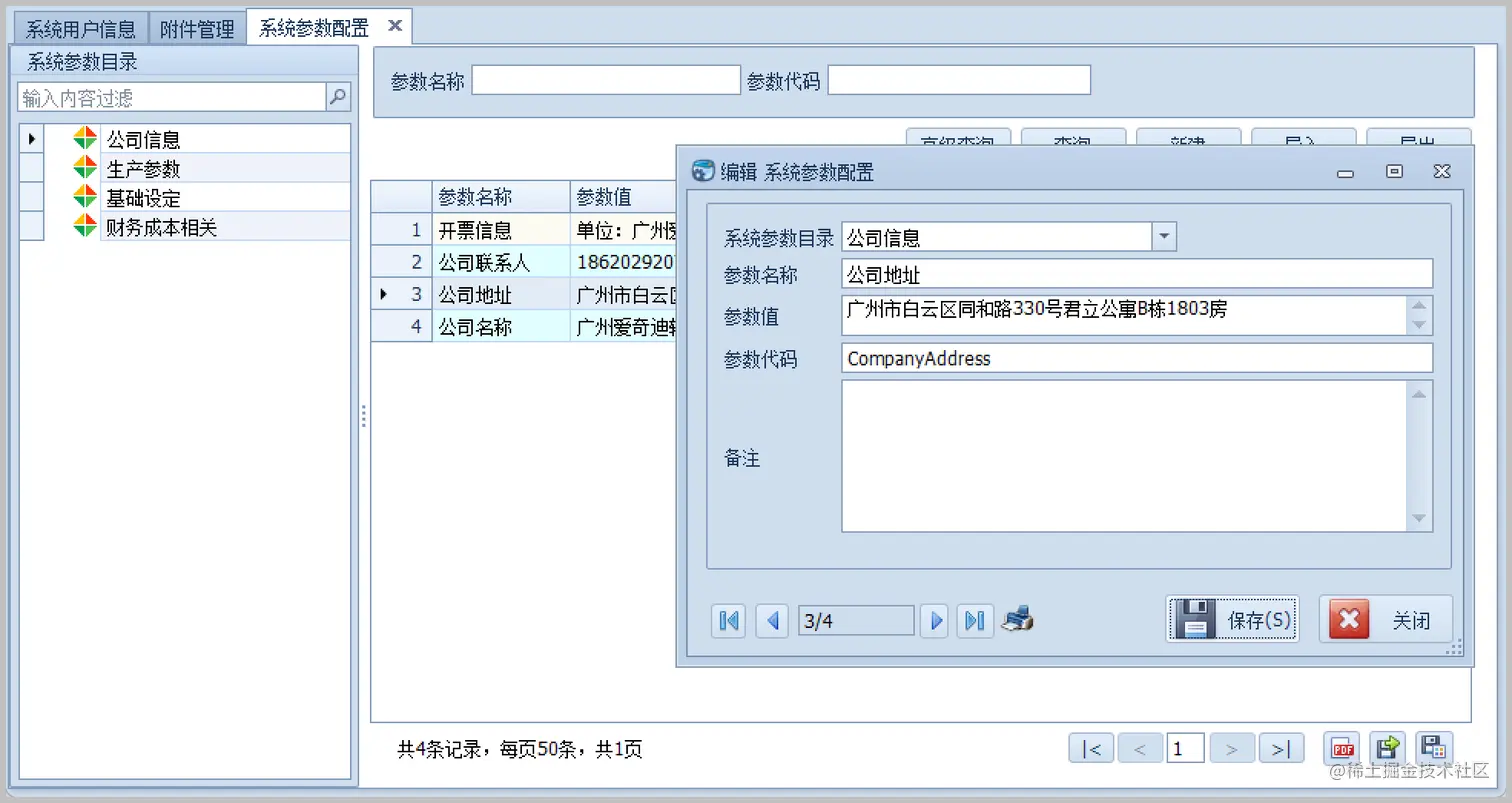Click 备注 scrollbar up arrow
Screen dimensions: 1512x803
(1419, 393)
